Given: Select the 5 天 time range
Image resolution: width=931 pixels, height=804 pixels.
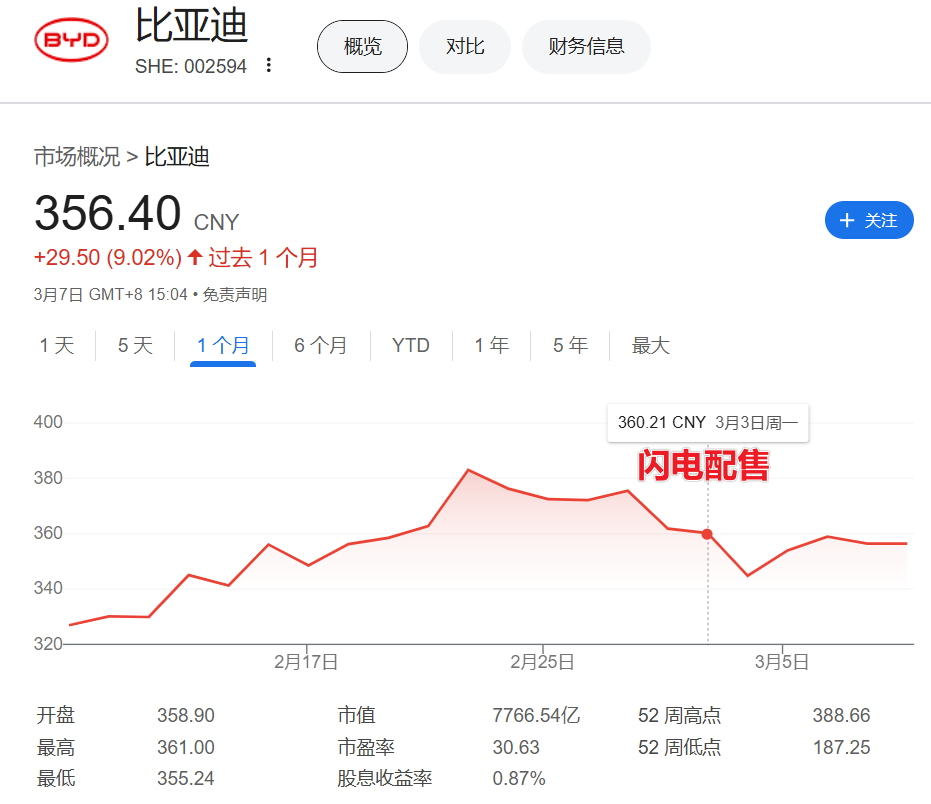Looking at the screenshot, I should pyautogui.click(x=135, y=346).
